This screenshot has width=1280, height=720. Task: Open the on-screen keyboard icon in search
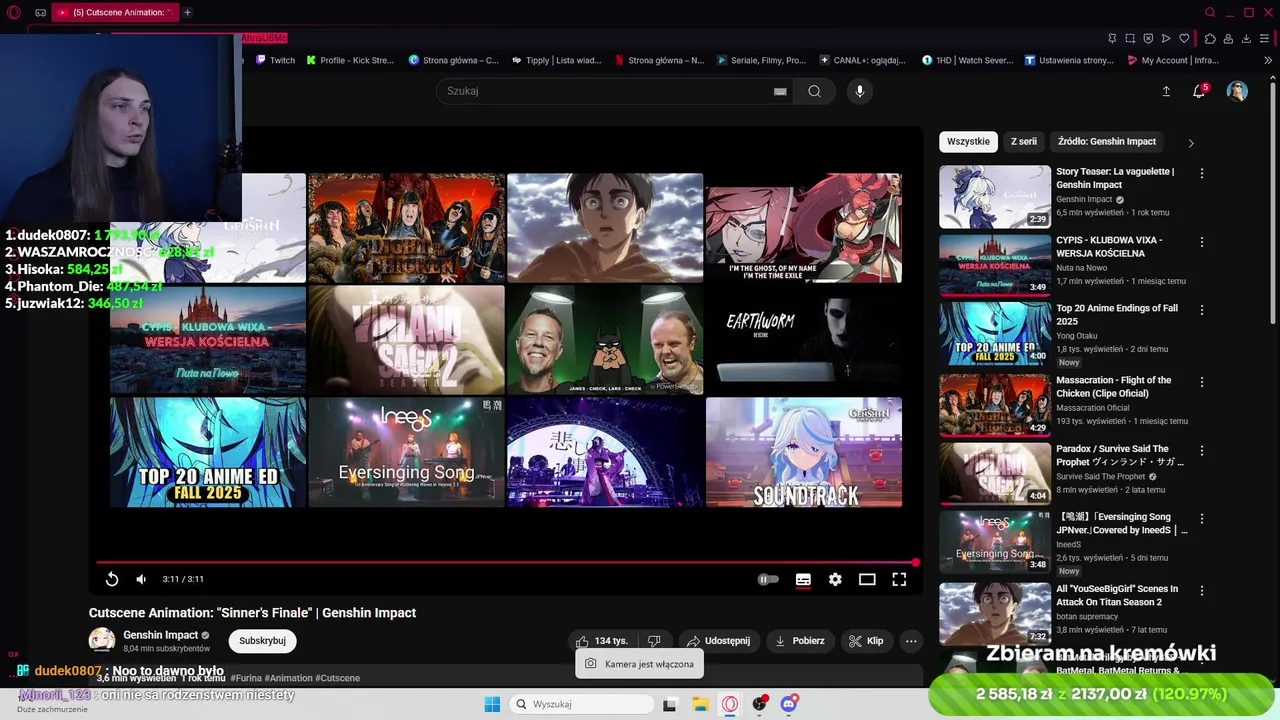pos(780,91)
